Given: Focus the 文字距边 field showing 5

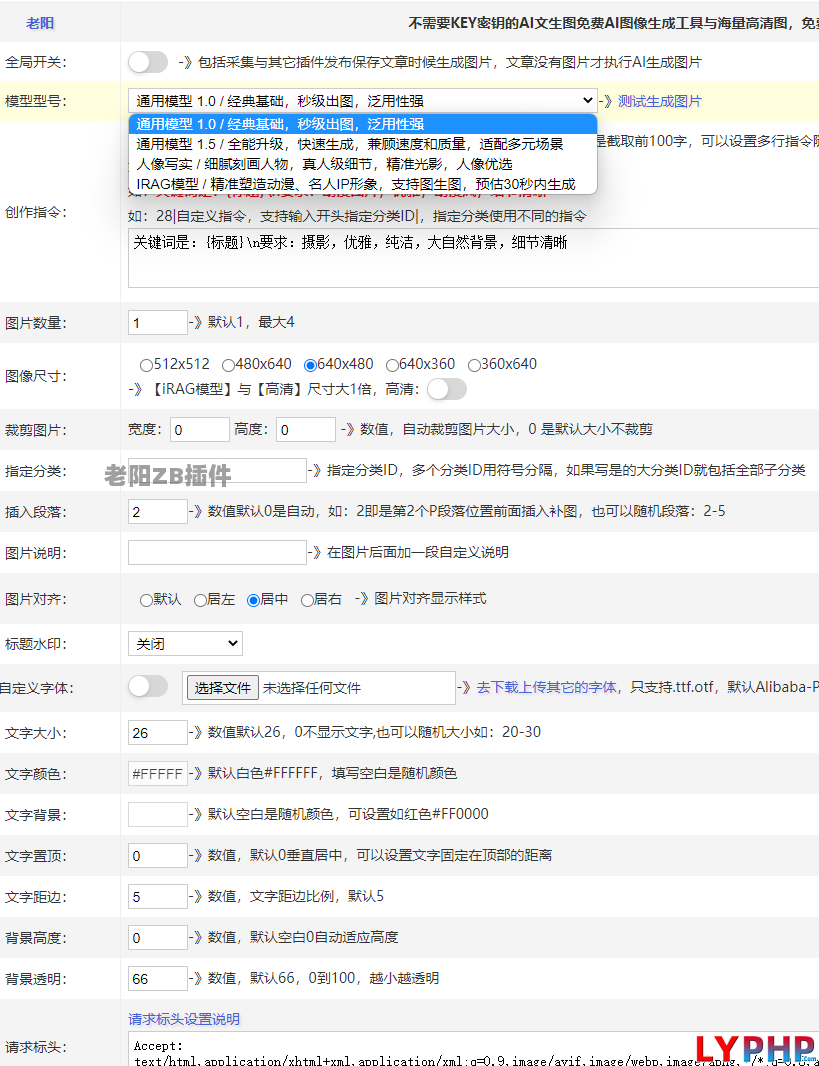Looking at the screenshot, I should pos(158,897).
